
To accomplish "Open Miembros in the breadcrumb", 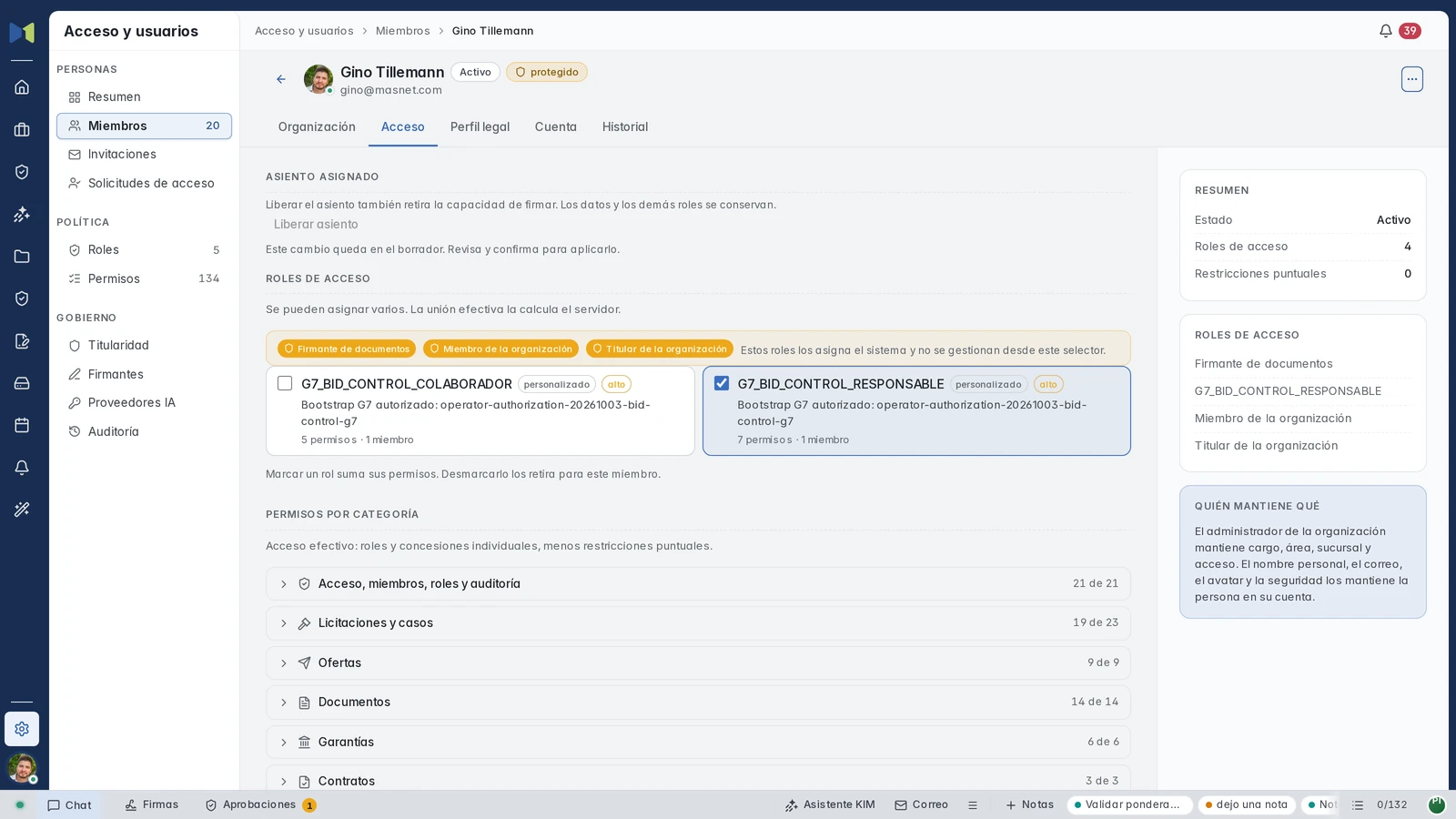I will [402, 31].
